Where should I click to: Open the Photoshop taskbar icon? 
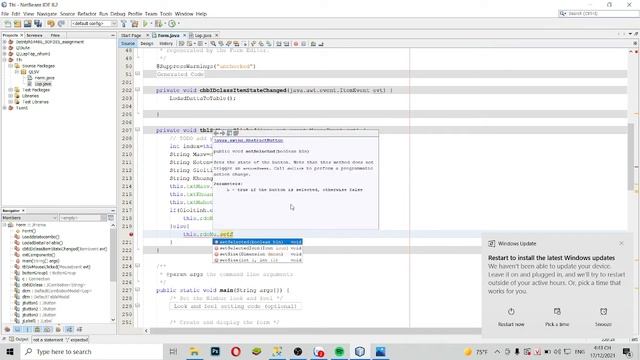tap(215, 351)
